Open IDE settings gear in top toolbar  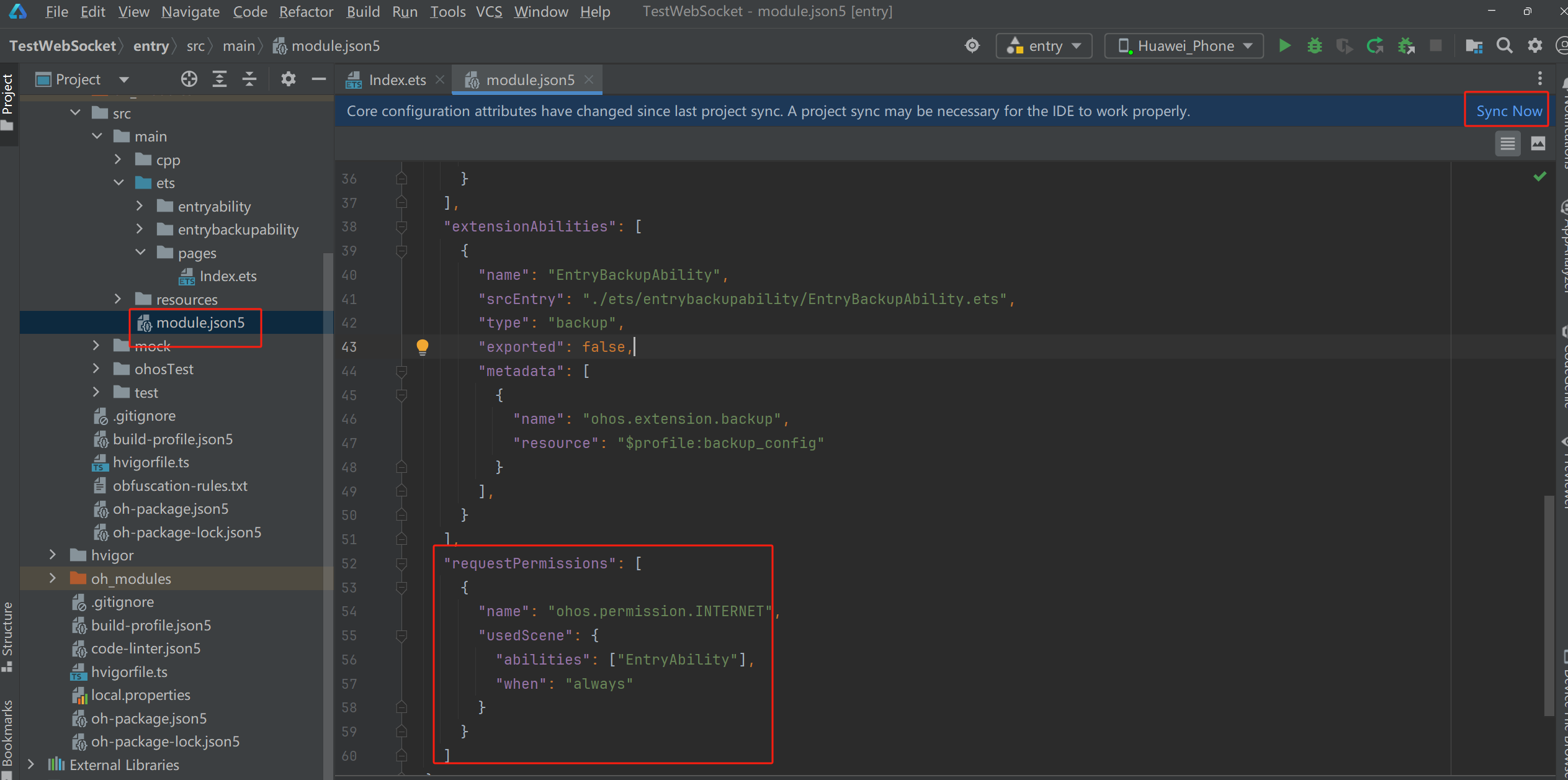(1534, 46)
